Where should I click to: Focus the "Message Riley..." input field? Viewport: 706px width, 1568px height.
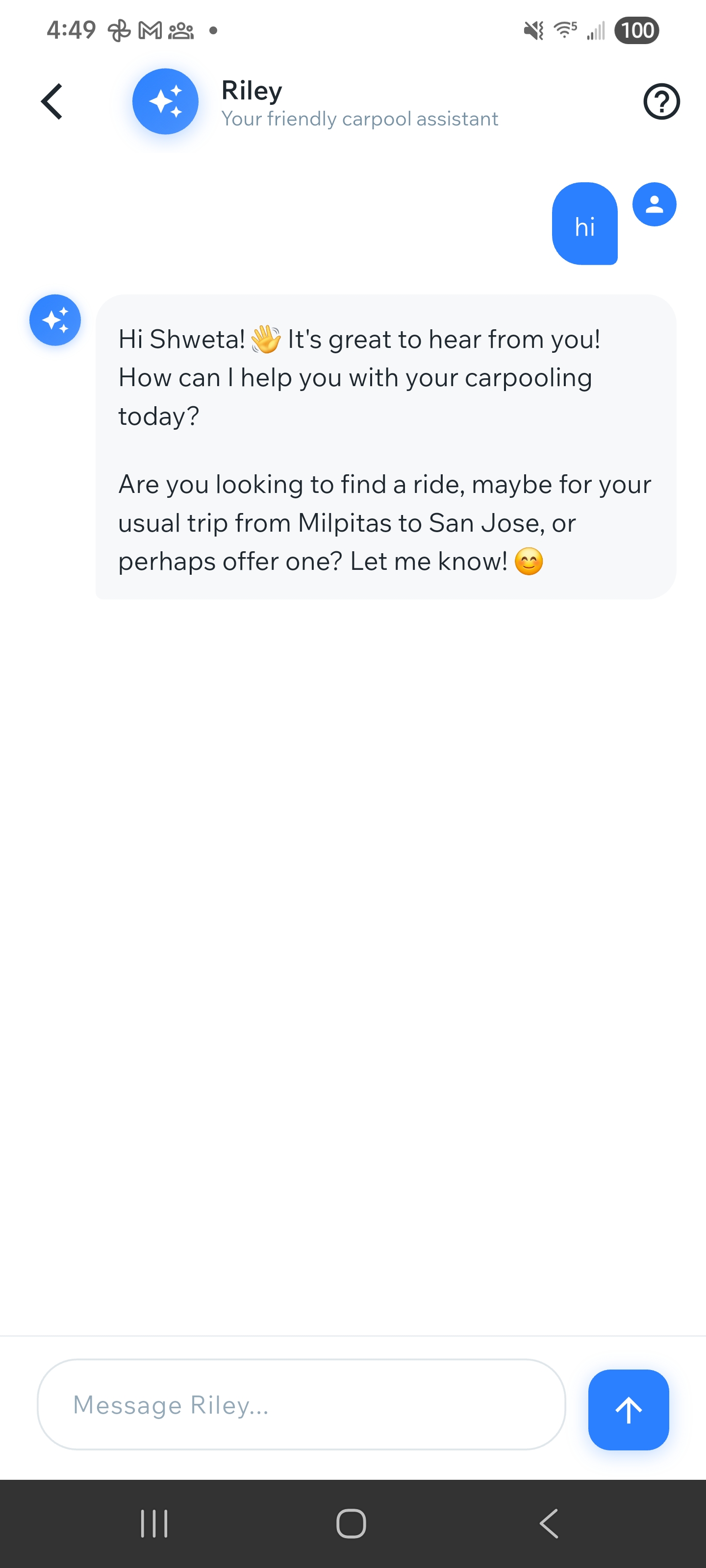302,1405
